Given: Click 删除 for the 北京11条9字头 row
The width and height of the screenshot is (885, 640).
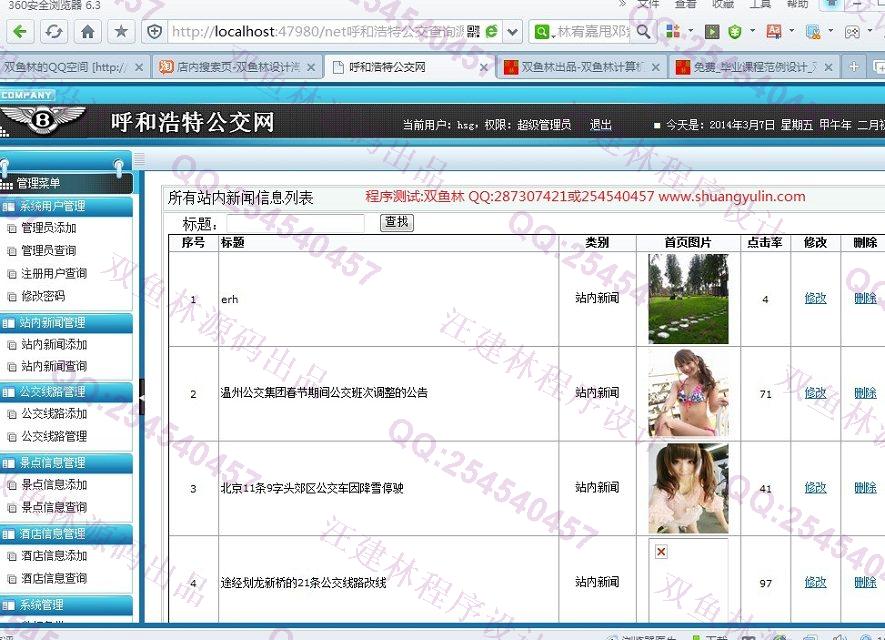Looking at the screenshot, I should click(865, 488).
